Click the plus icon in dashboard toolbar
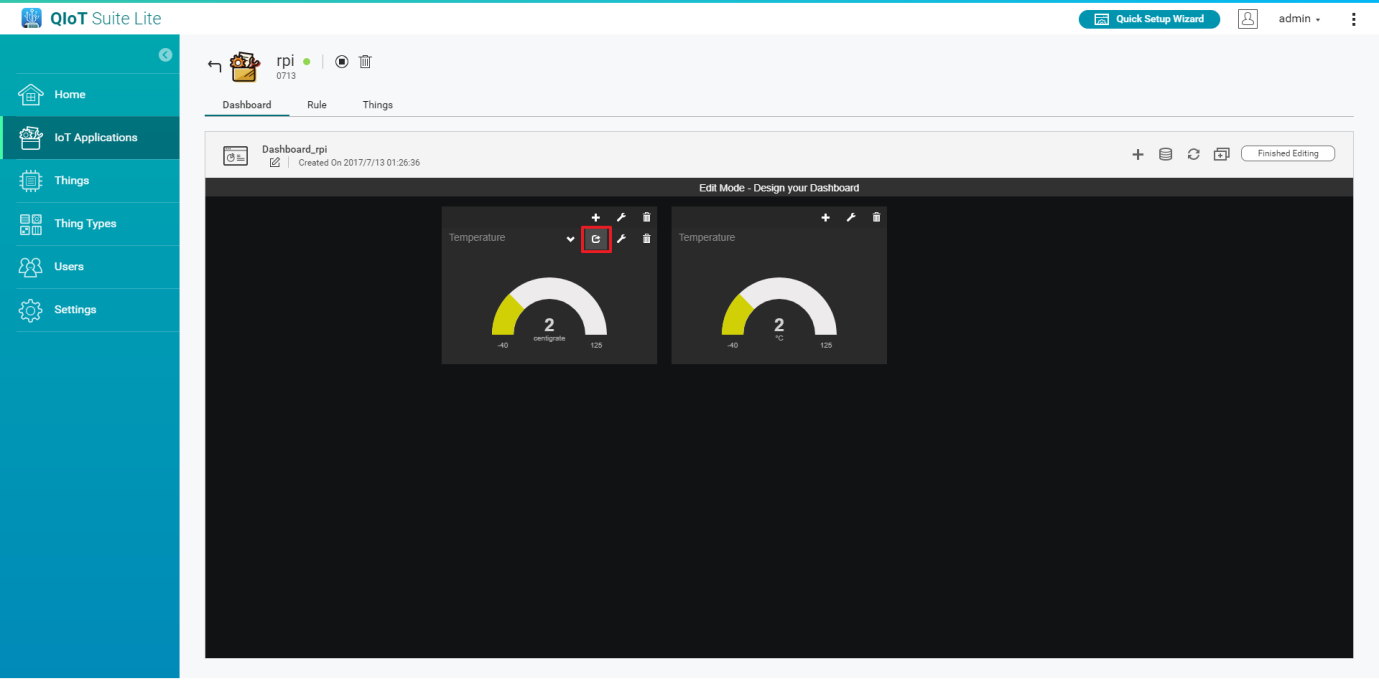Image resolution: width=1379 pixels, height=681 pixels. [x=1137, y=154]
